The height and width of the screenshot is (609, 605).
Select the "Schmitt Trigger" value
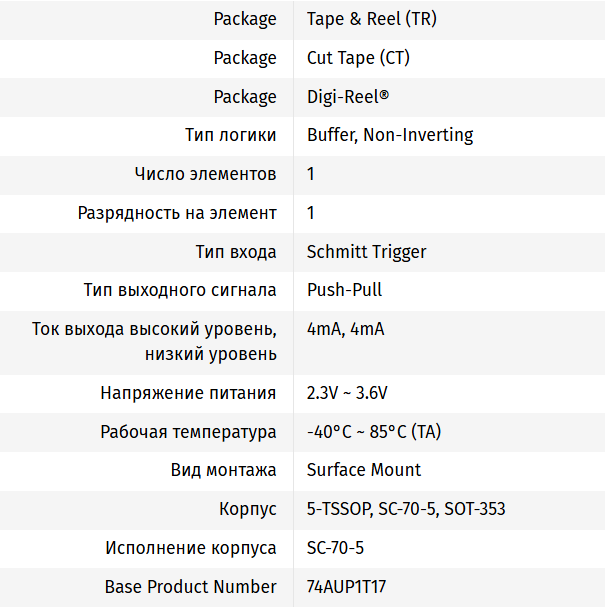(366, 252)
